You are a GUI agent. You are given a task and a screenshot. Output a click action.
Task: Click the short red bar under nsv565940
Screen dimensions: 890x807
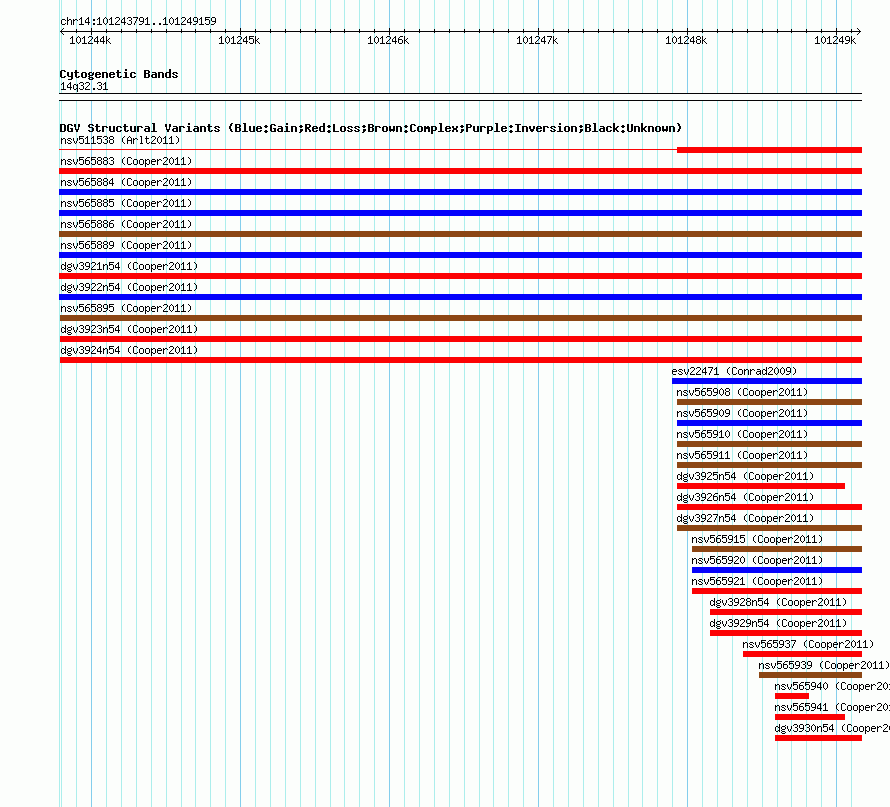coord(792,696)
